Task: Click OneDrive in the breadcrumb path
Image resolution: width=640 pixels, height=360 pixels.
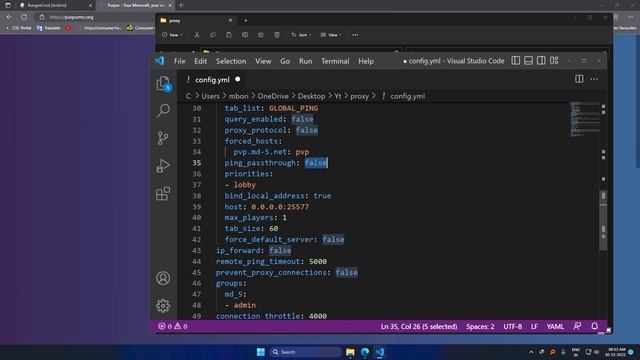Action: pos(273,96)
